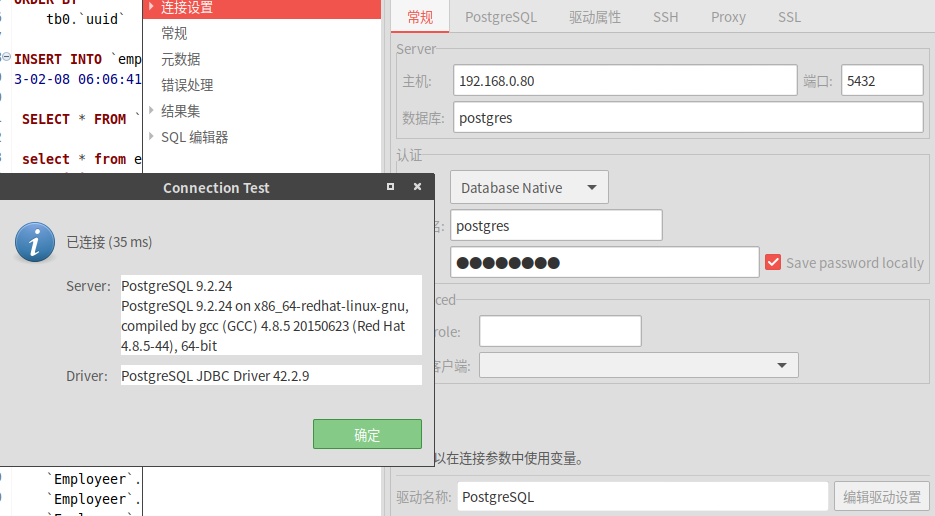Viewport: 935px width, 516px height.
Task: Click the lowercase select * from line
Action: pyautogui.click(x=82, y=159)
